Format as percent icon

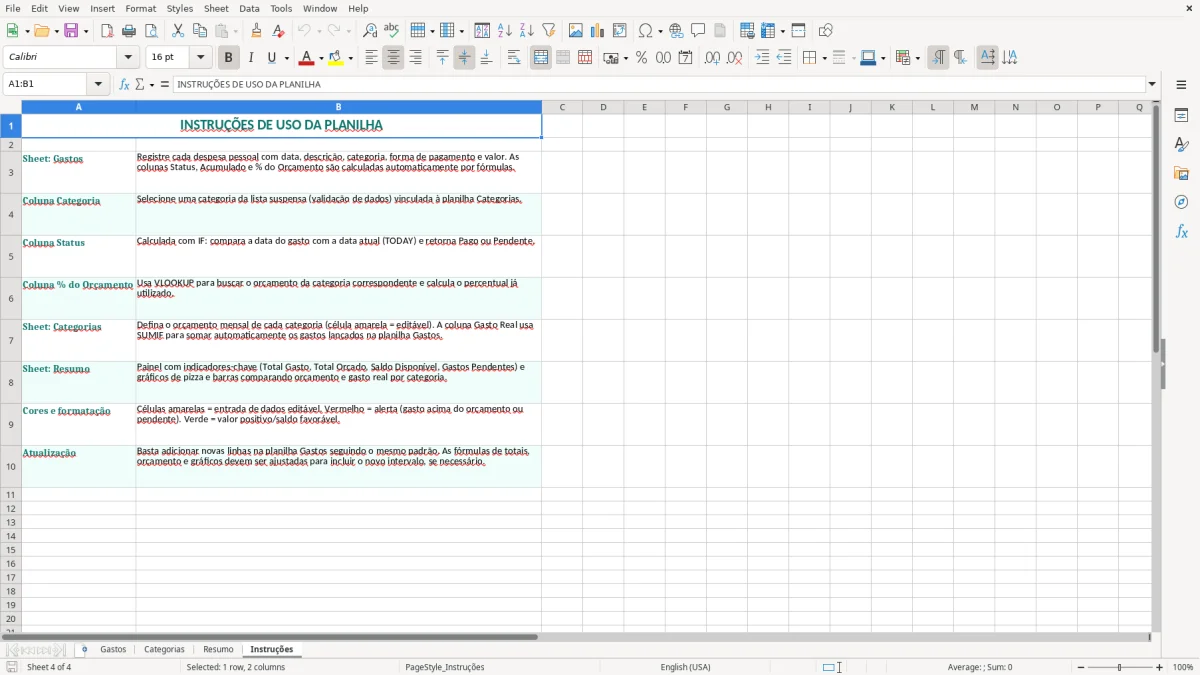642,58
